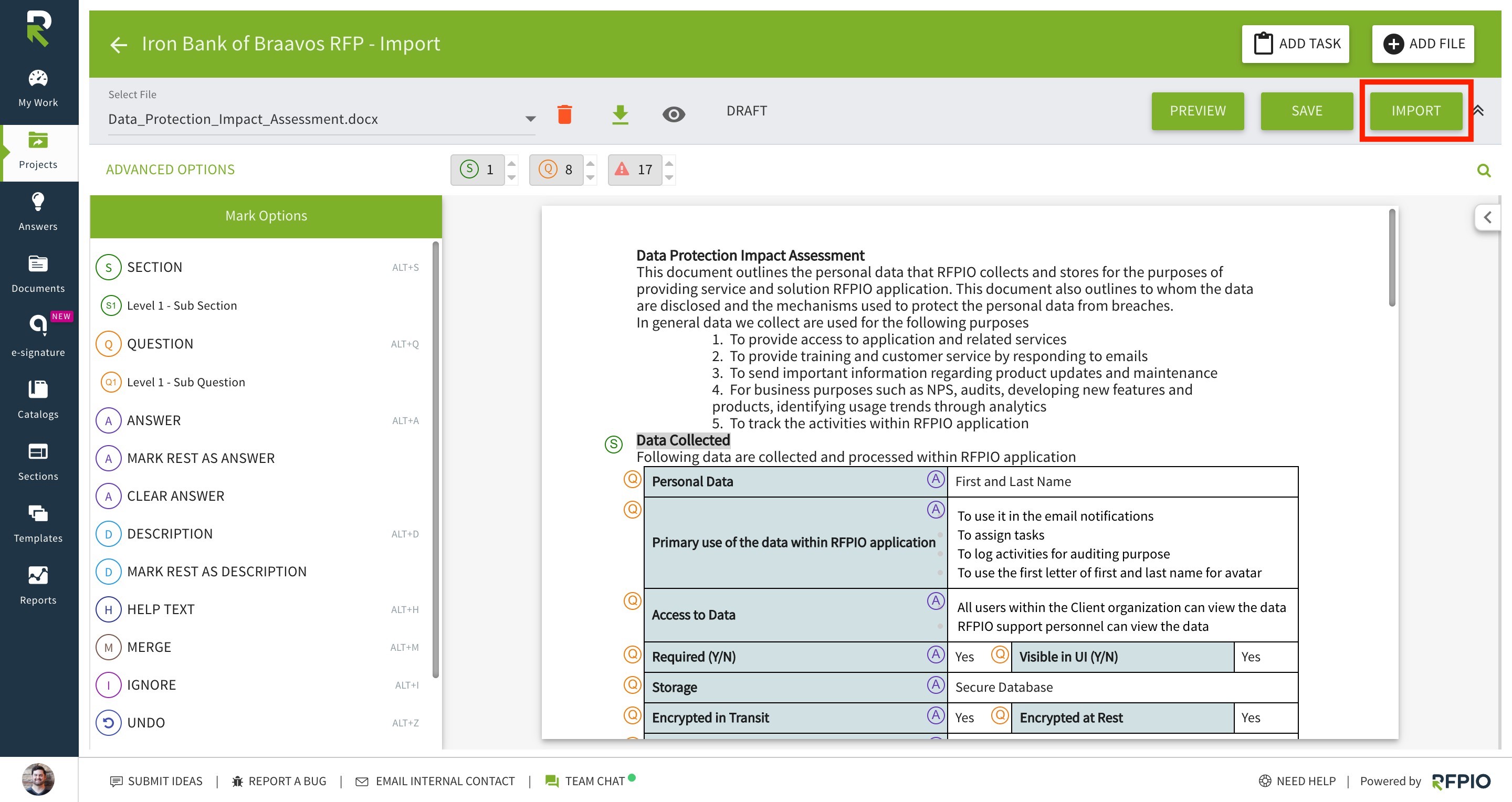1512x802 pixels.
Task: Open ADVANCED OPTIONS
Action: coord(170,170)
